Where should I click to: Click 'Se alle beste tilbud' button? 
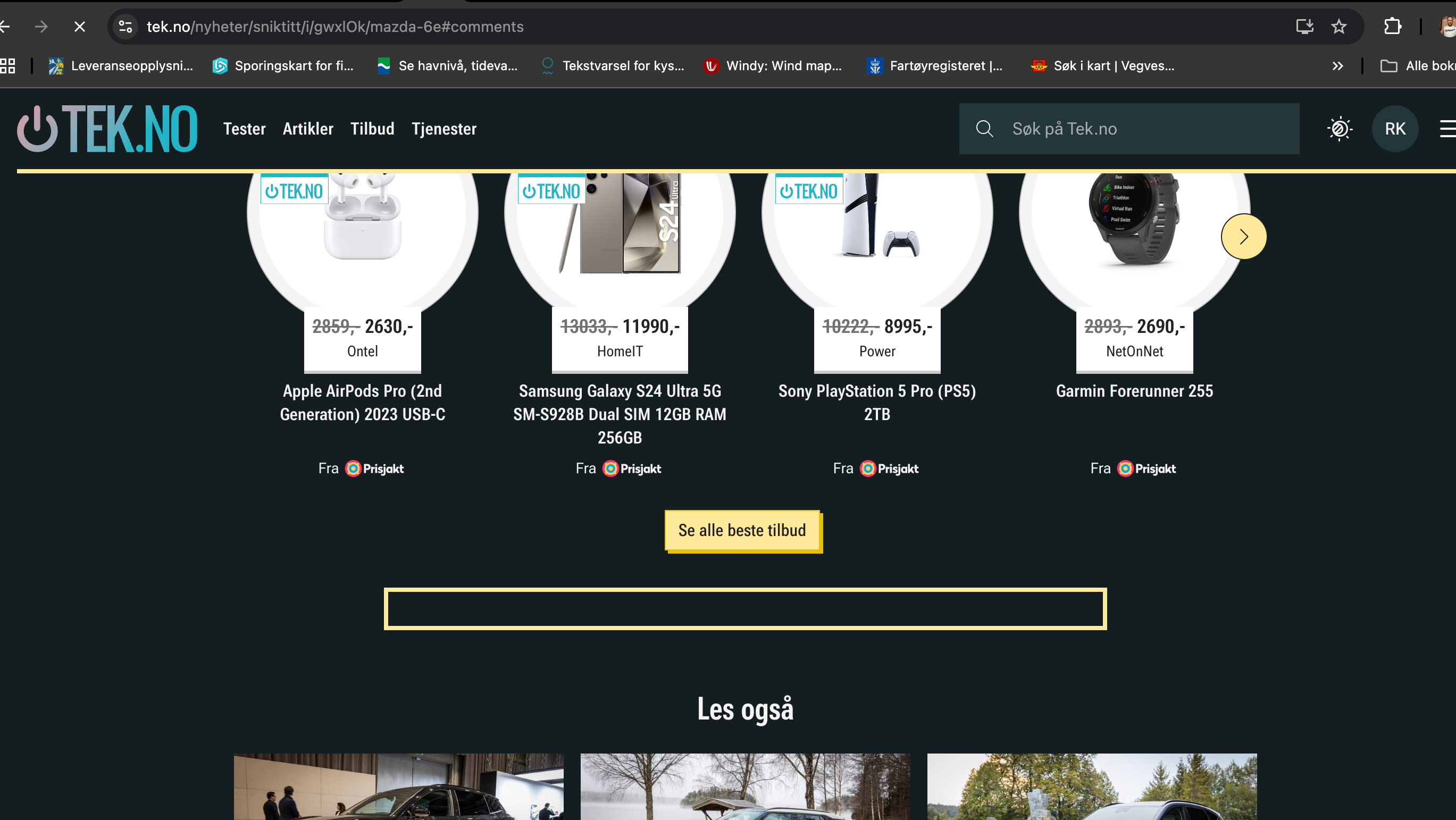[742, 530]
